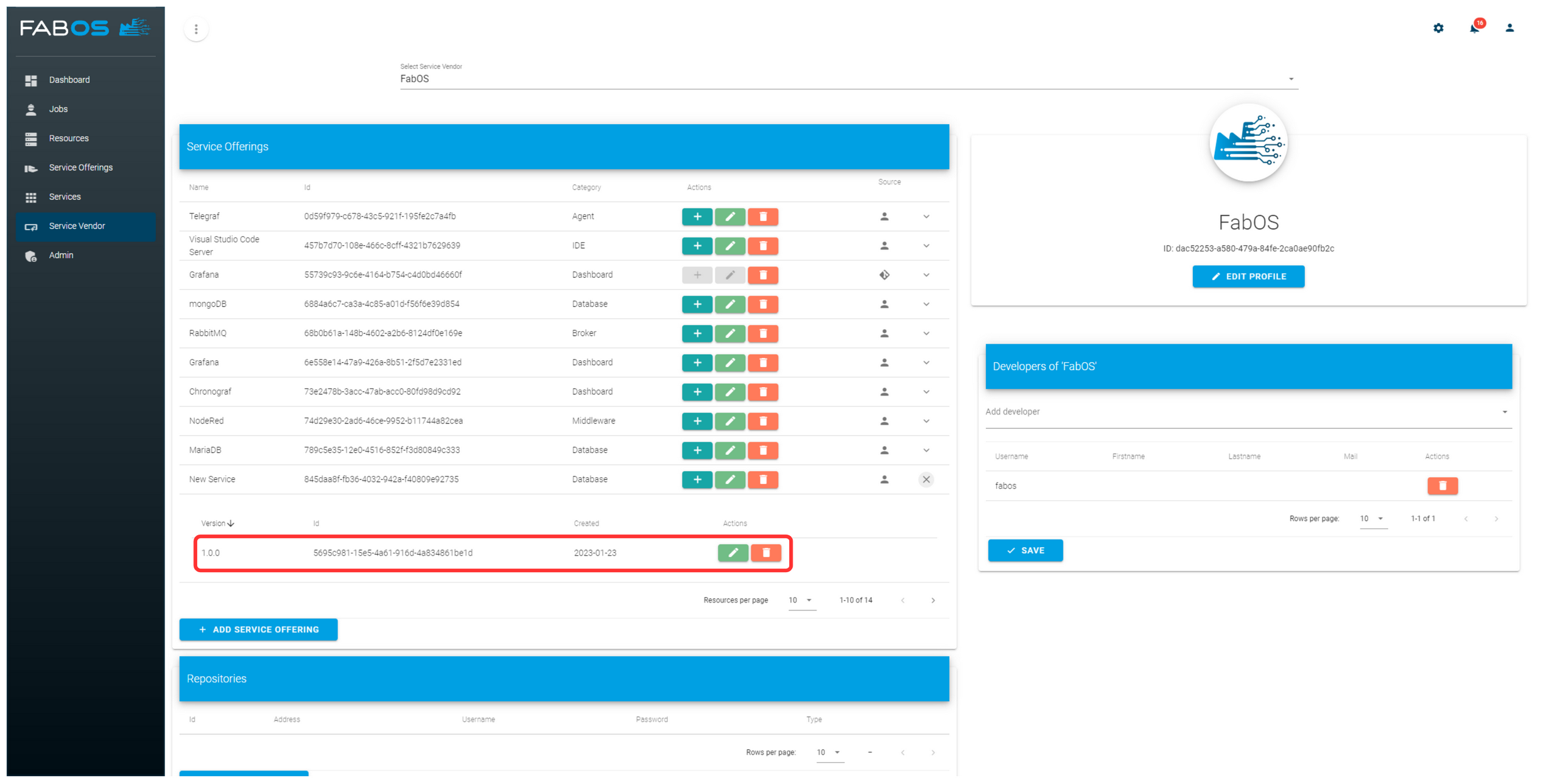
Task: Delete the 'fabos' developer entry
Action: [x=1442, y=486]
